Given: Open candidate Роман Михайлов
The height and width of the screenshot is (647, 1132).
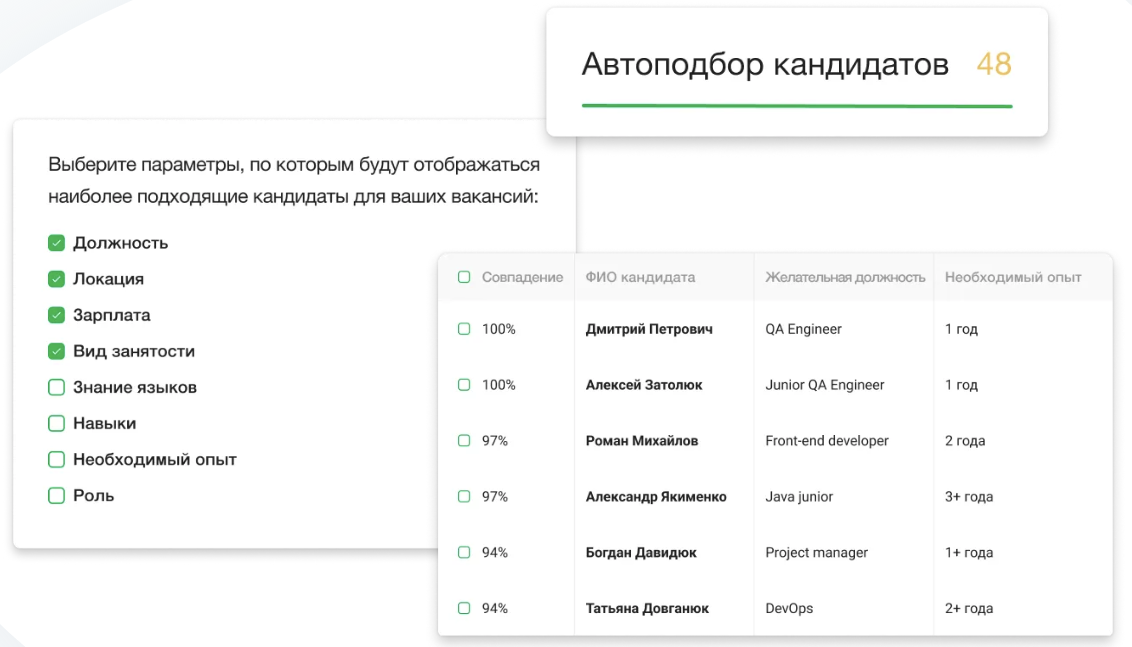Looking at the screenshot, I should pyautogui.click(x=642, y=440).
